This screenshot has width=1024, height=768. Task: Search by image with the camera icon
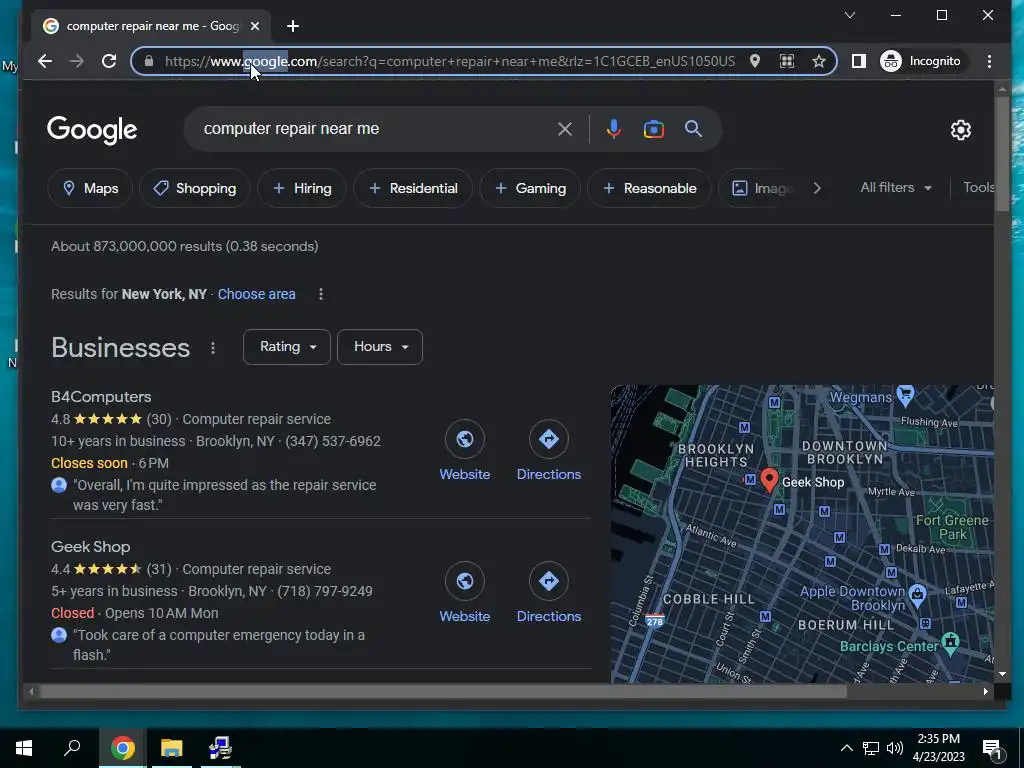tap(654, 129)
